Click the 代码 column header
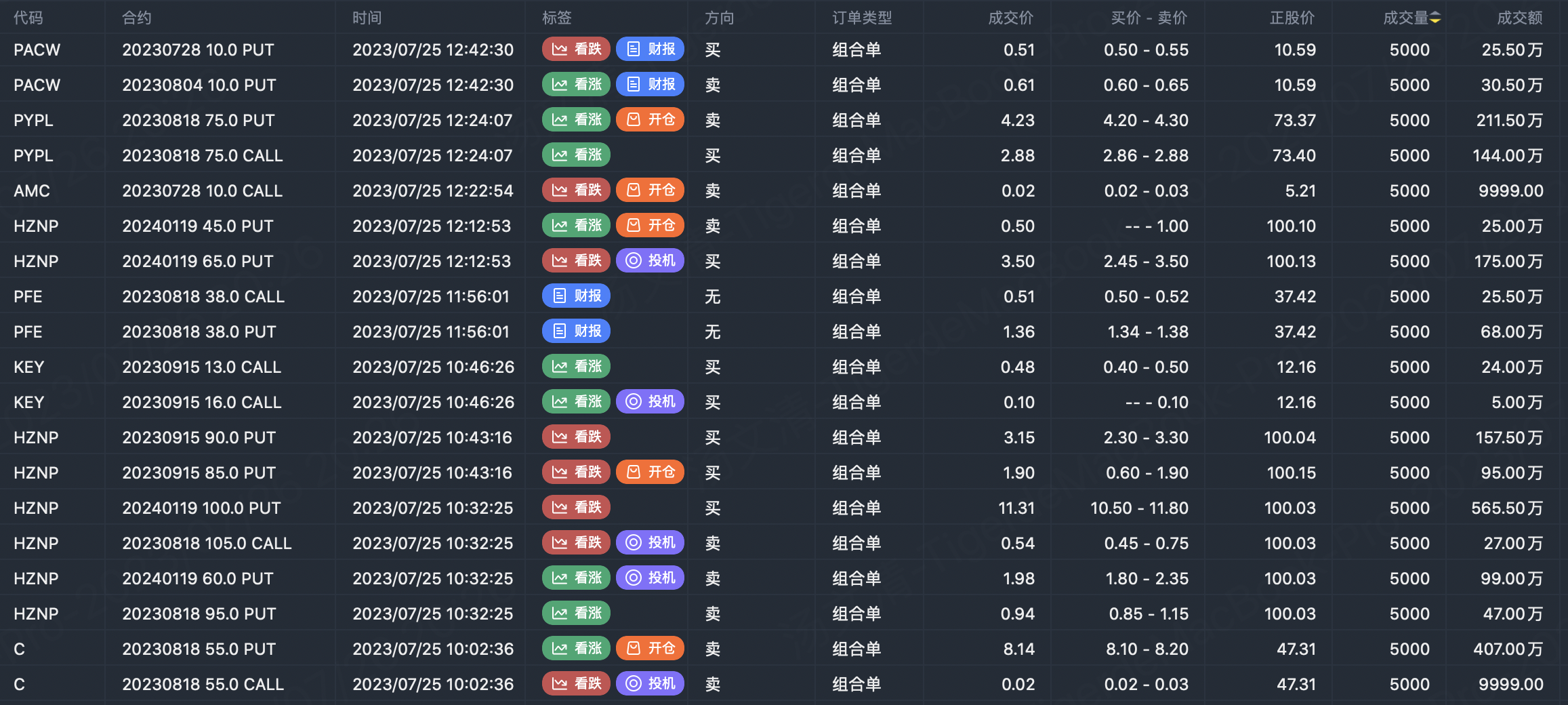This screenshot has height=705, width=1568. 28,18
